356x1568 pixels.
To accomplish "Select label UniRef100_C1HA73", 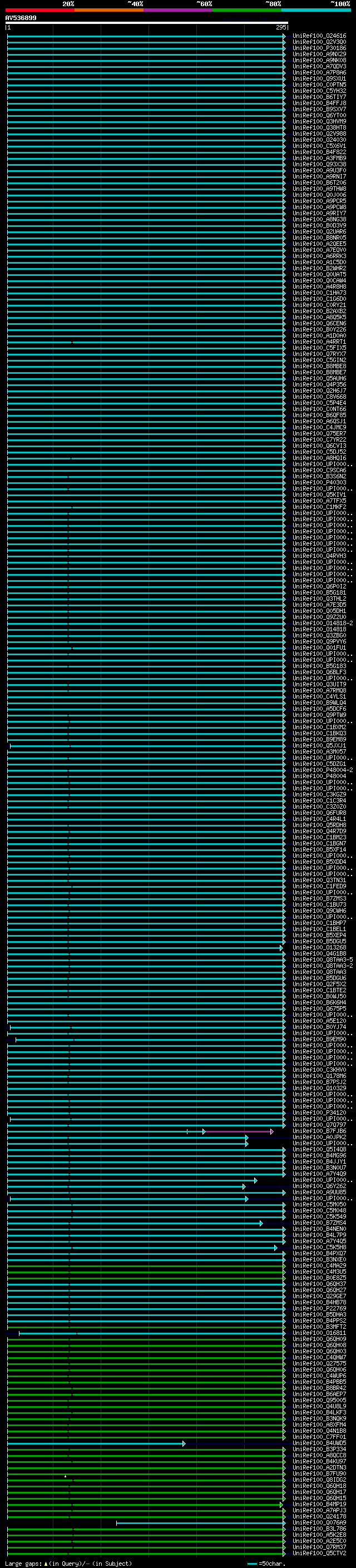I will point(319,293).
